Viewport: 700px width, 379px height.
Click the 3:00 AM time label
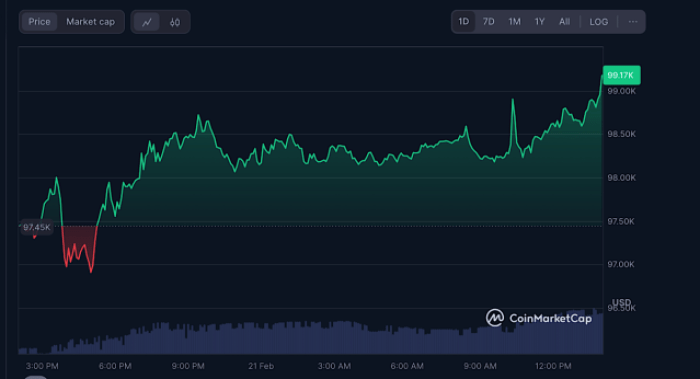tap(334, 366)
